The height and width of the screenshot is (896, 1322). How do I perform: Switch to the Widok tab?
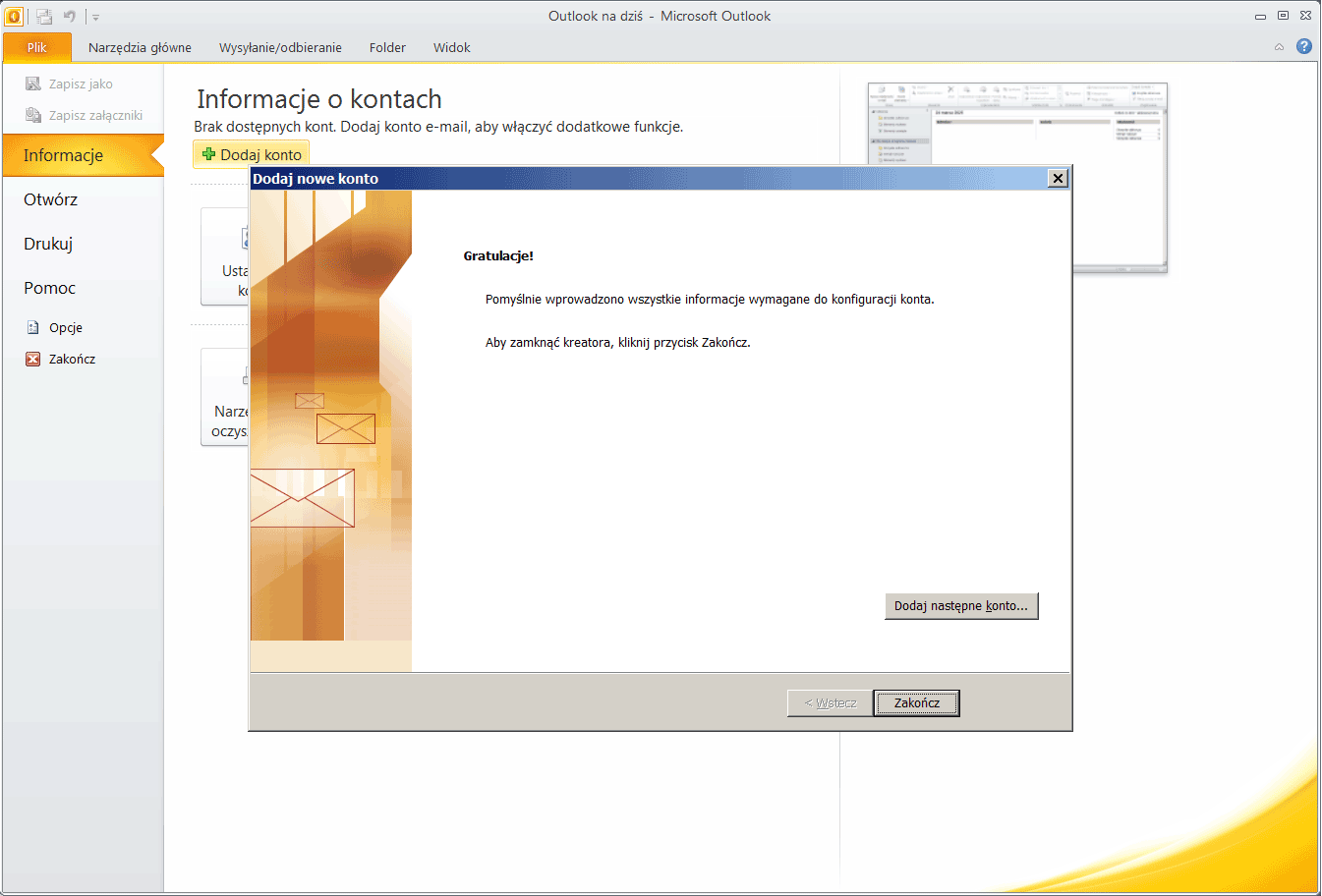(x=452, y=47)
